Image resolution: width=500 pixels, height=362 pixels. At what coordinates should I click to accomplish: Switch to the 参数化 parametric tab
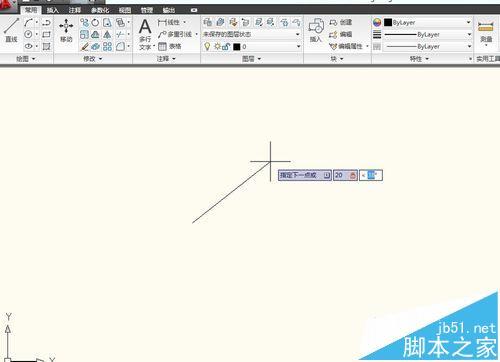[100, 10]
